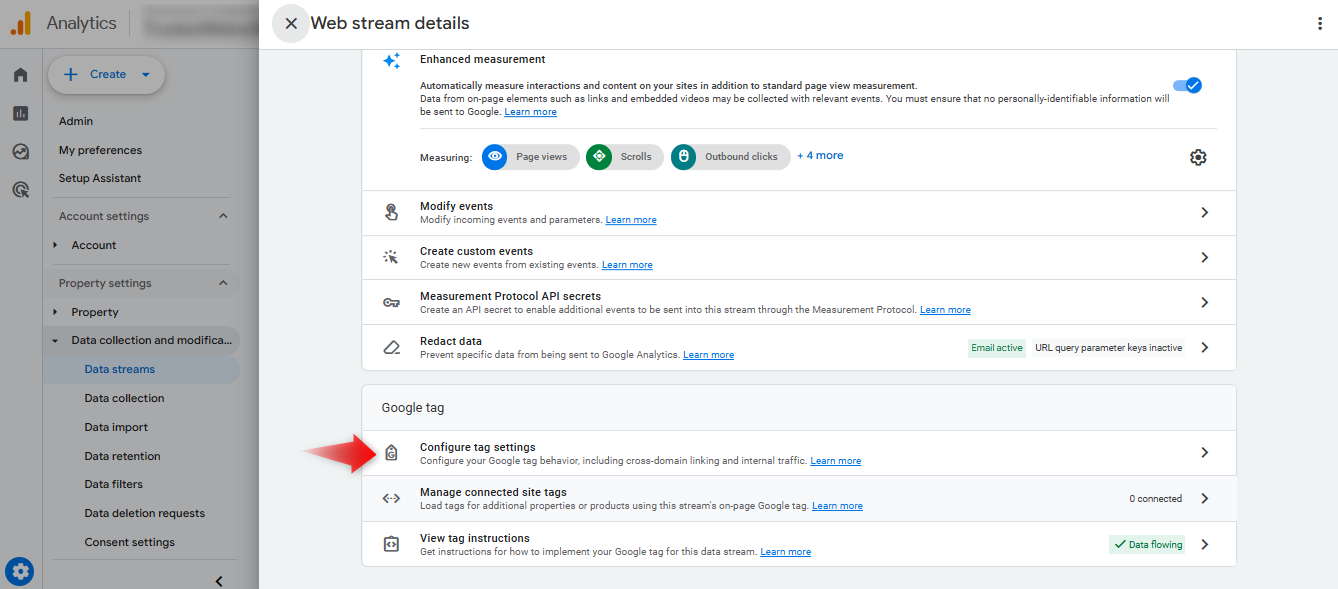Click the Outbound clicks mouse chip

pyautogui.click(x=730, y=157)
